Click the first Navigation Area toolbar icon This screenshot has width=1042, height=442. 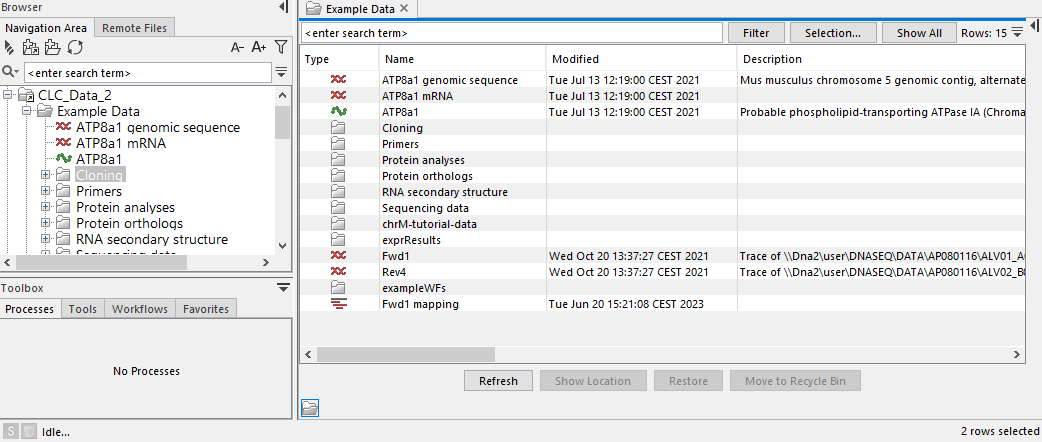tap(9, 47)
